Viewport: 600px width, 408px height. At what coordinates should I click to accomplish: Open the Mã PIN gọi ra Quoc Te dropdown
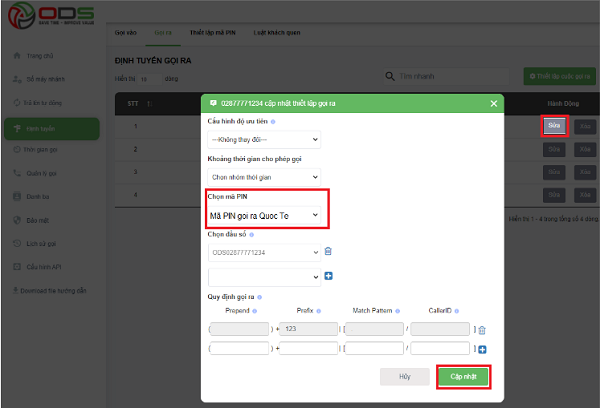264,216
